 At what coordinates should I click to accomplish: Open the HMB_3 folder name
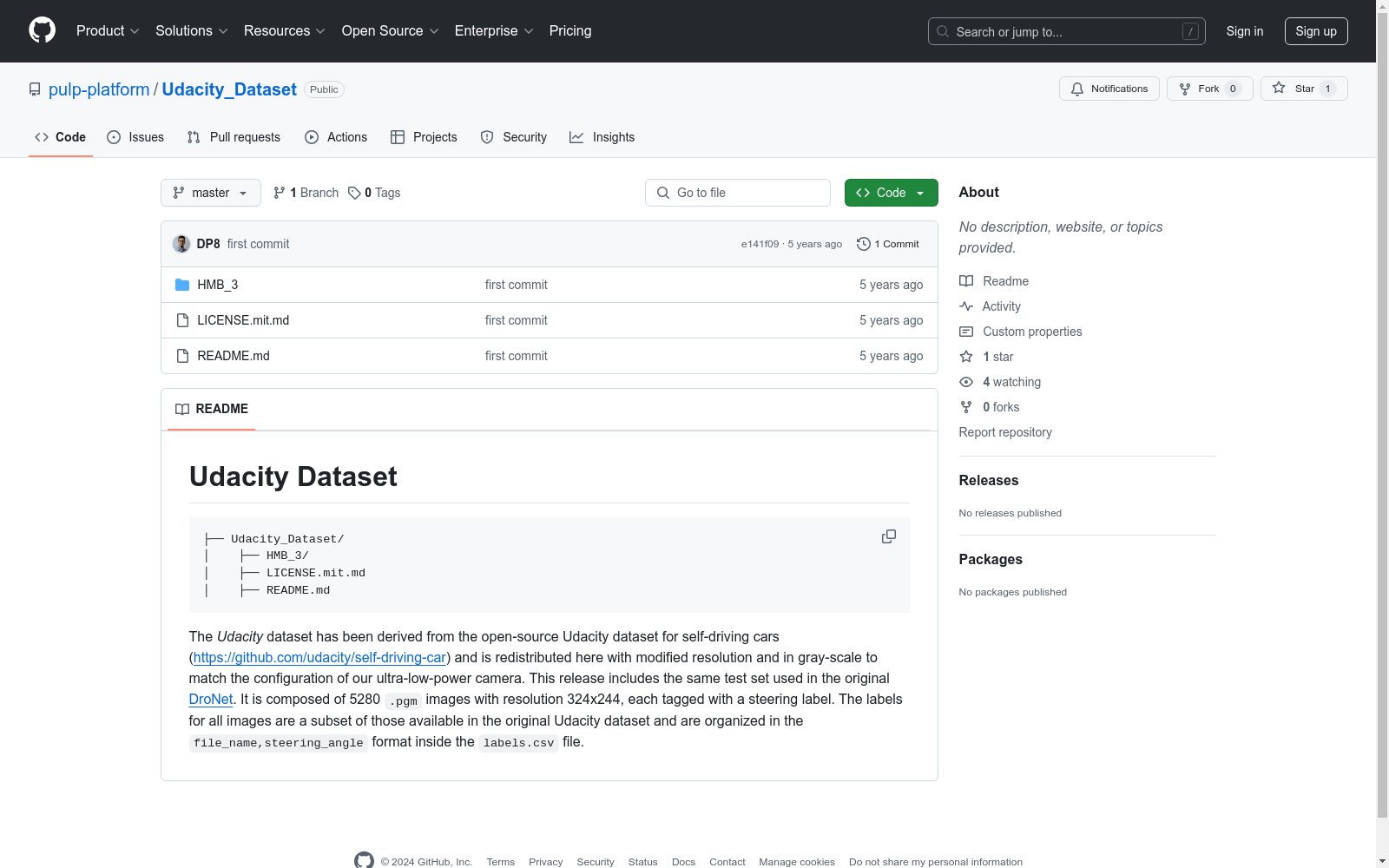[218, 285]
